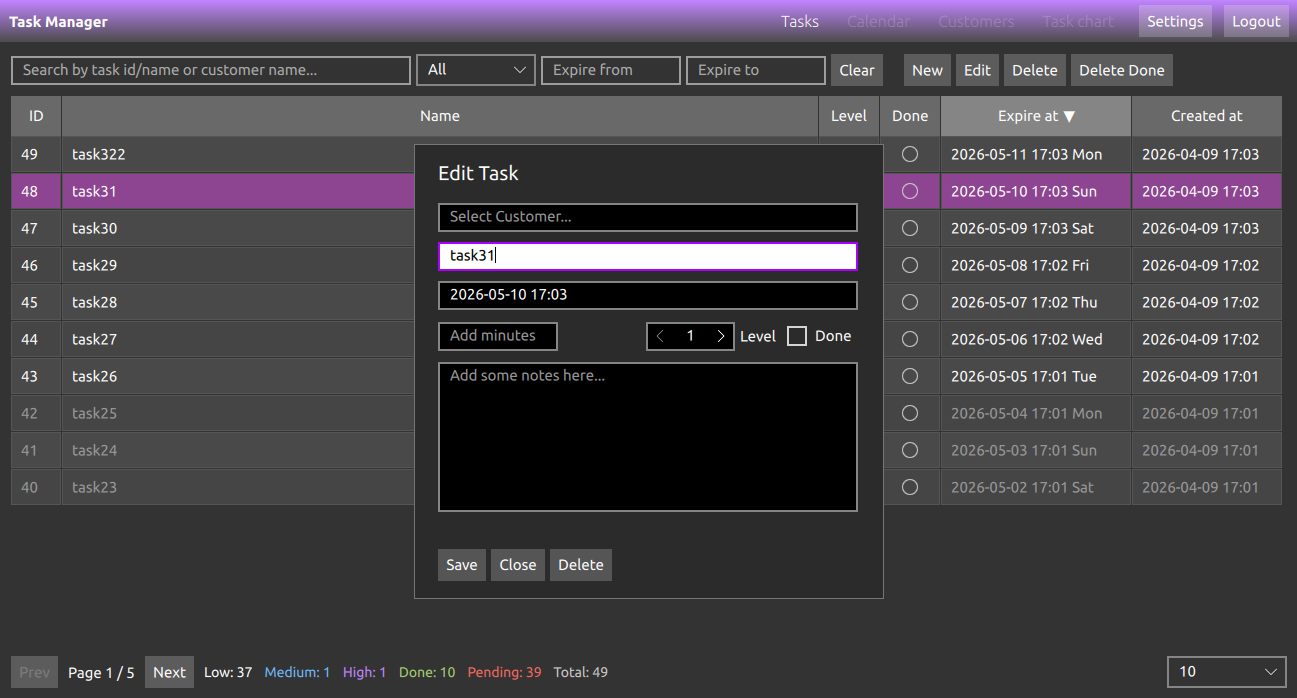Viewport: 1297px width, 698px height.
Task: Open the Calendar tab
Action: 879,21
